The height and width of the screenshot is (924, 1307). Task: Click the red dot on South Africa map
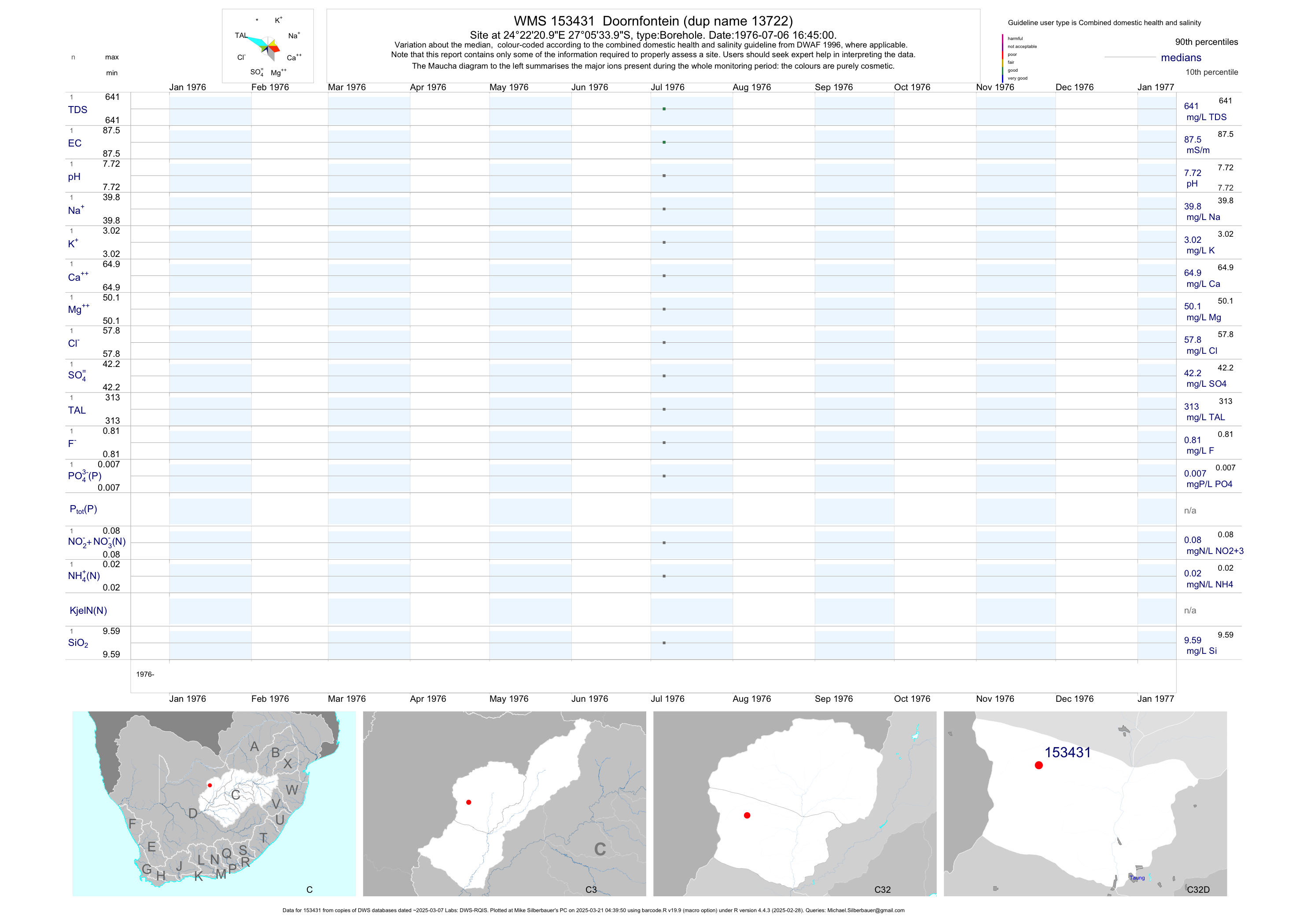click(x=210, y=785)
